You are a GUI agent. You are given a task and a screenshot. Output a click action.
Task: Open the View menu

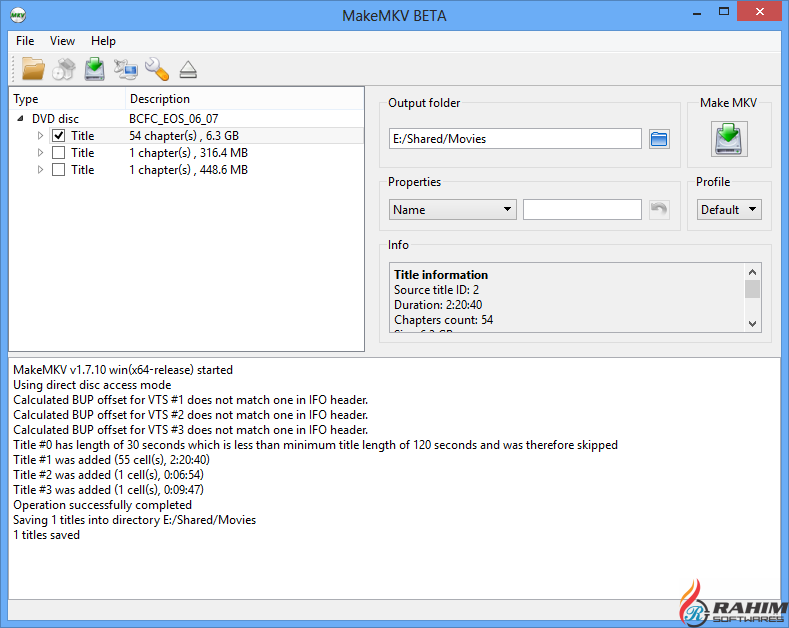tap(62, 41)
